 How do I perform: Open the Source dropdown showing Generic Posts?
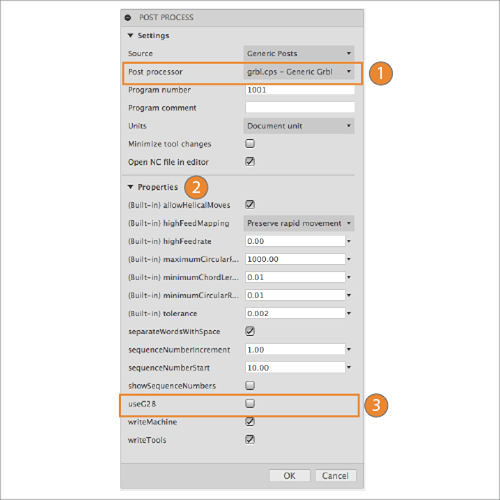point(299,53)
